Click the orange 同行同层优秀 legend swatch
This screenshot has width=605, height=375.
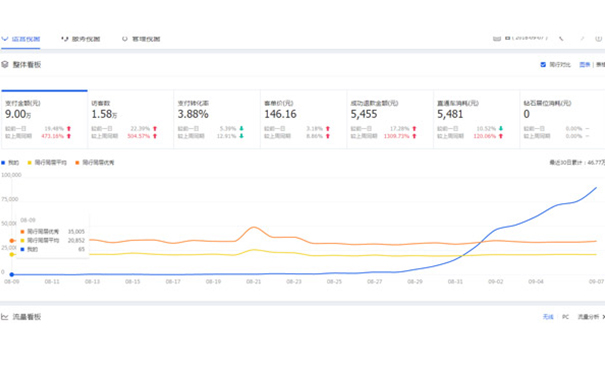78,163
